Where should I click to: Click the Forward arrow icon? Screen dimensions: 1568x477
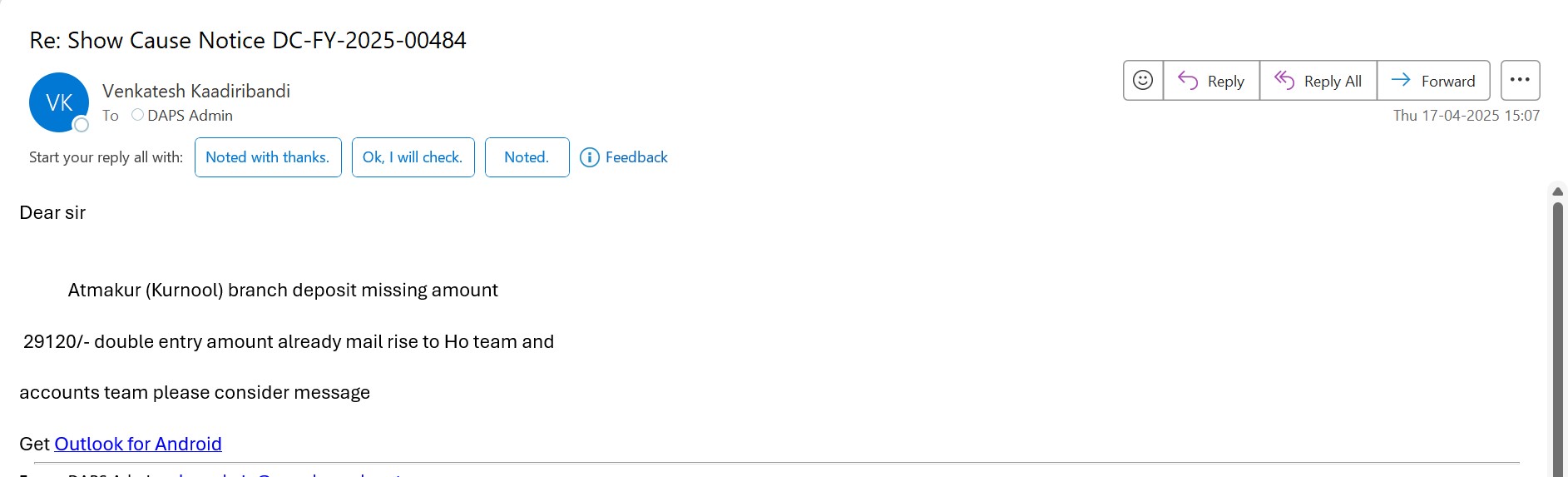(x=1401, y=80)
